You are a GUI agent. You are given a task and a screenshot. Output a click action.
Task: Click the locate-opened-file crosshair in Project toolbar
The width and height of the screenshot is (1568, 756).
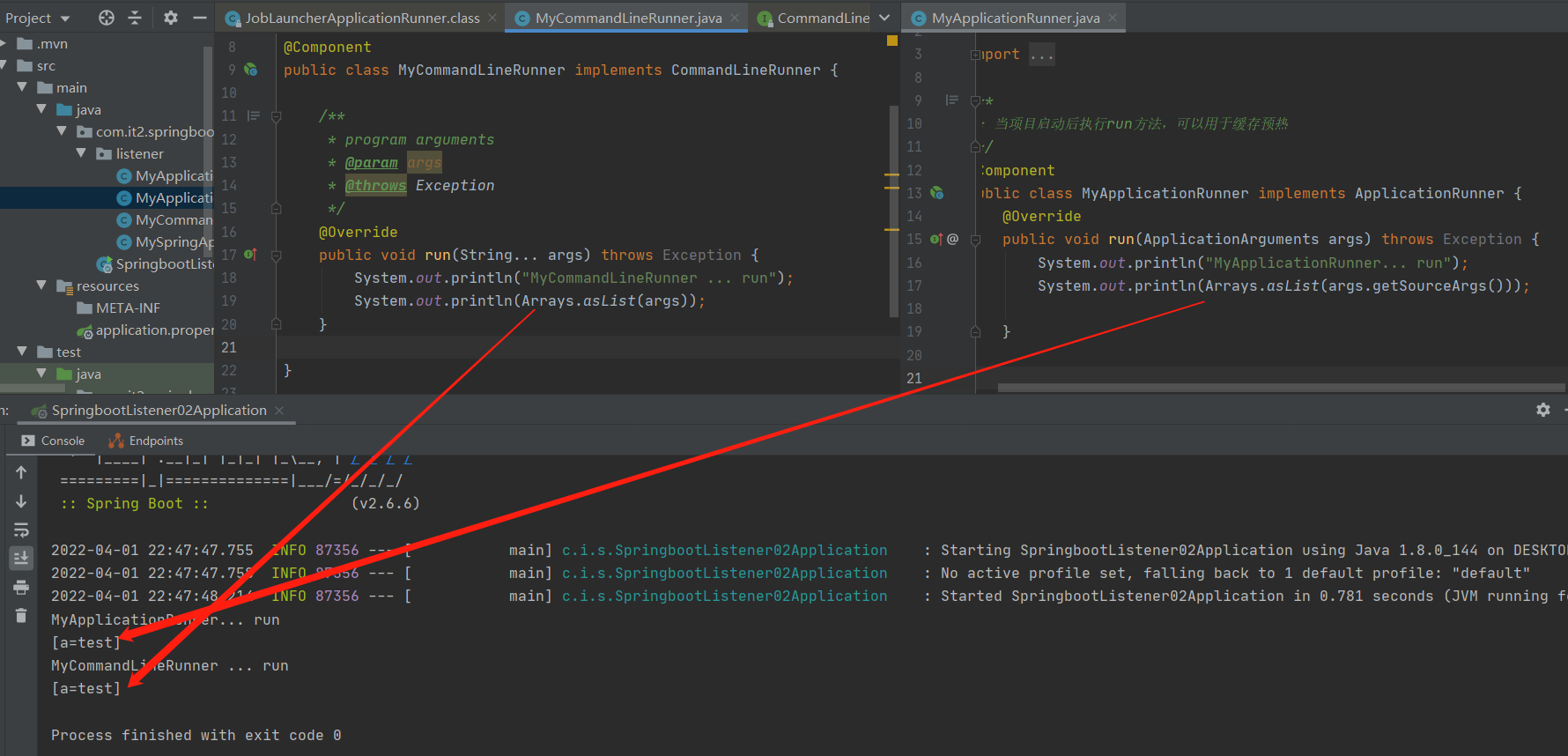click(x=107, y=18)
